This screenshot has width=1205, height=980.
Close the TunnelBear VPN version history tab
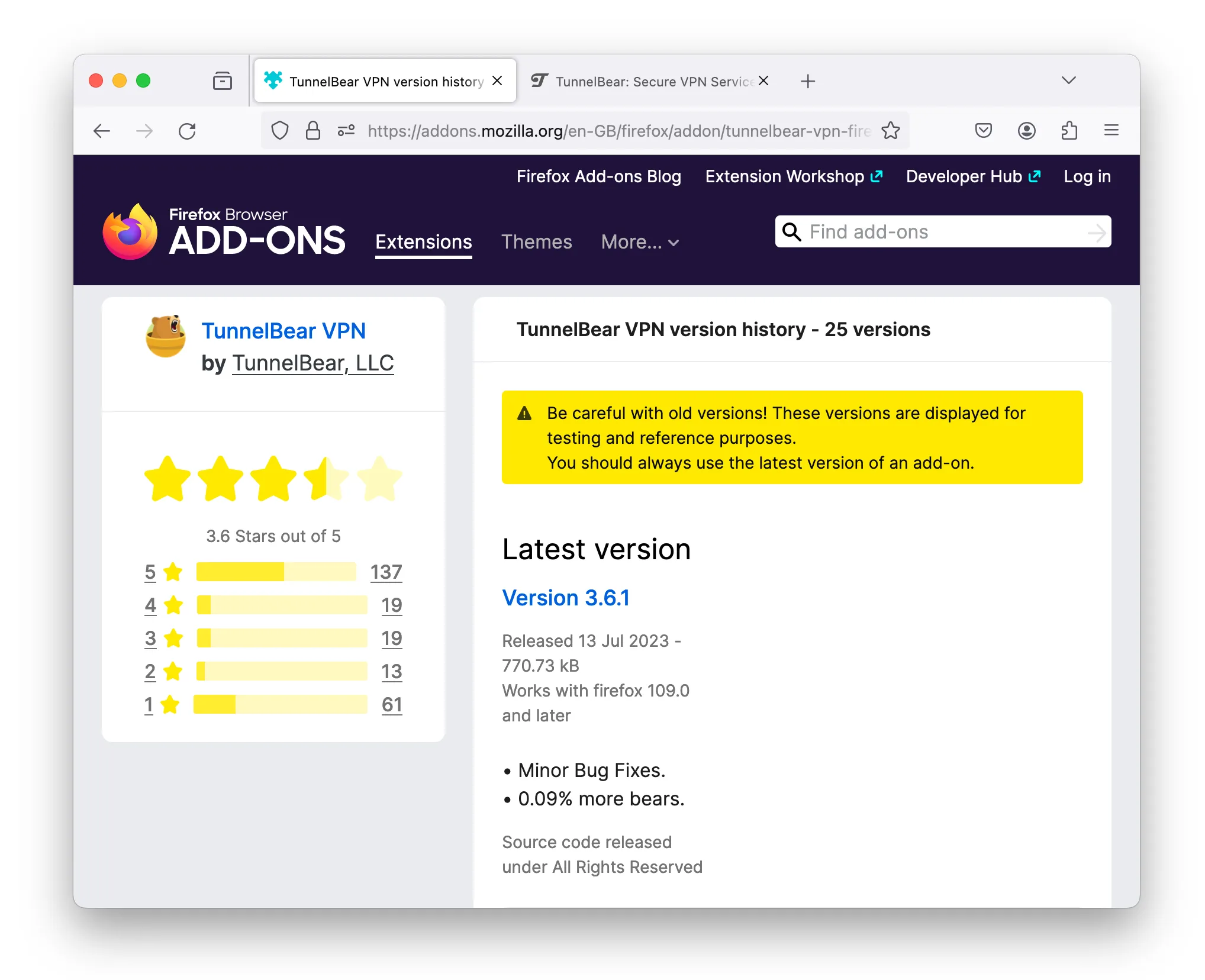pos(498,80)
